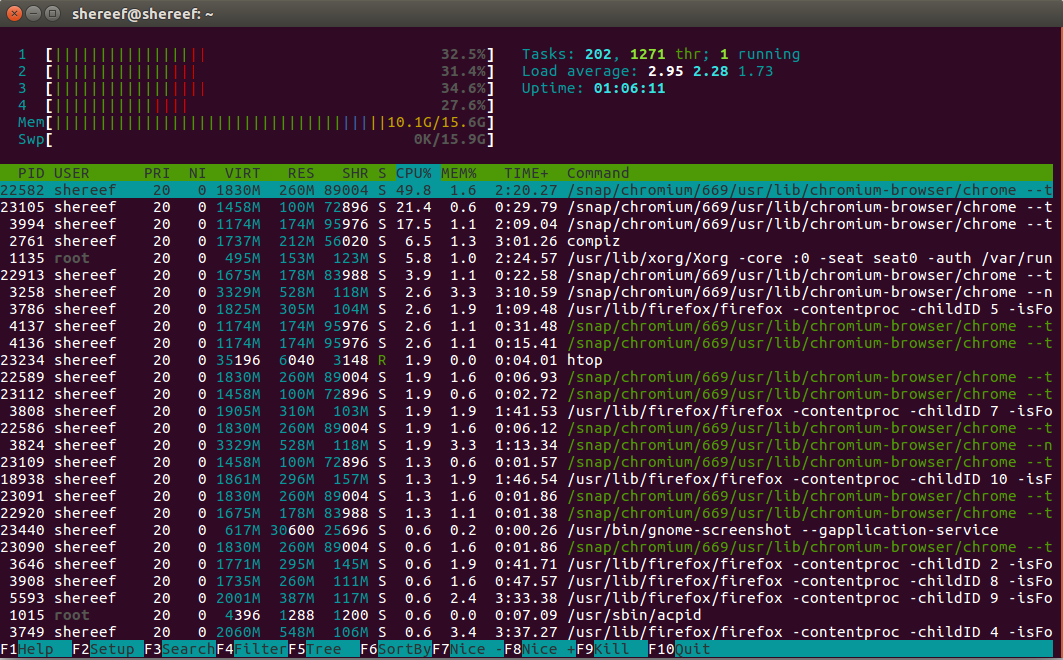Sort processes by the USER column

tap(71, 172)
